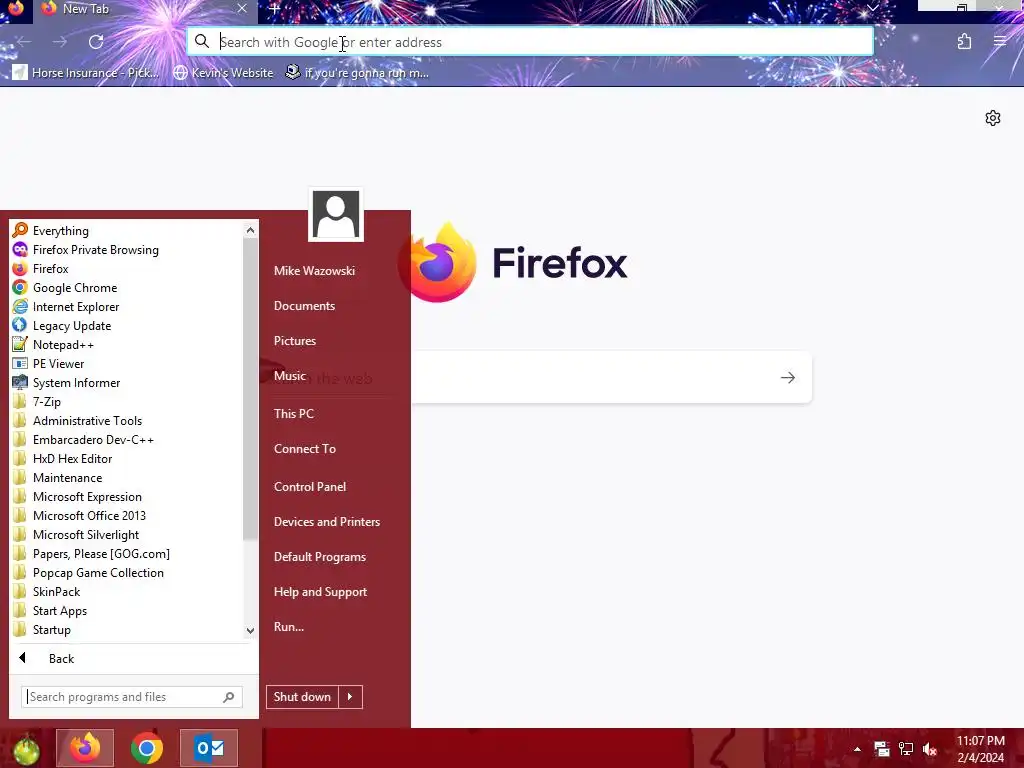Expand the 7-Zip folder
The image size is (1024, 768).
47,402
